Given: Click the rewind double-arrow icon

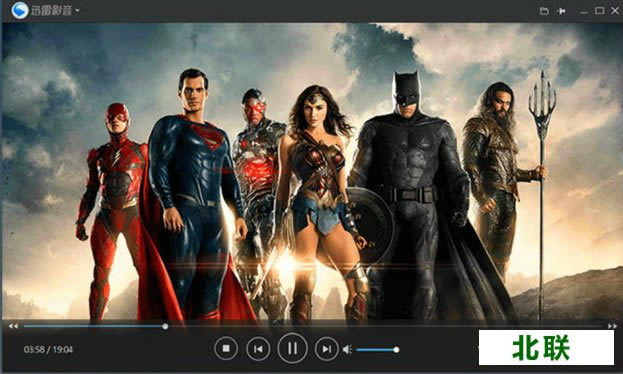Looking at the screenshot, I should 13,326.
